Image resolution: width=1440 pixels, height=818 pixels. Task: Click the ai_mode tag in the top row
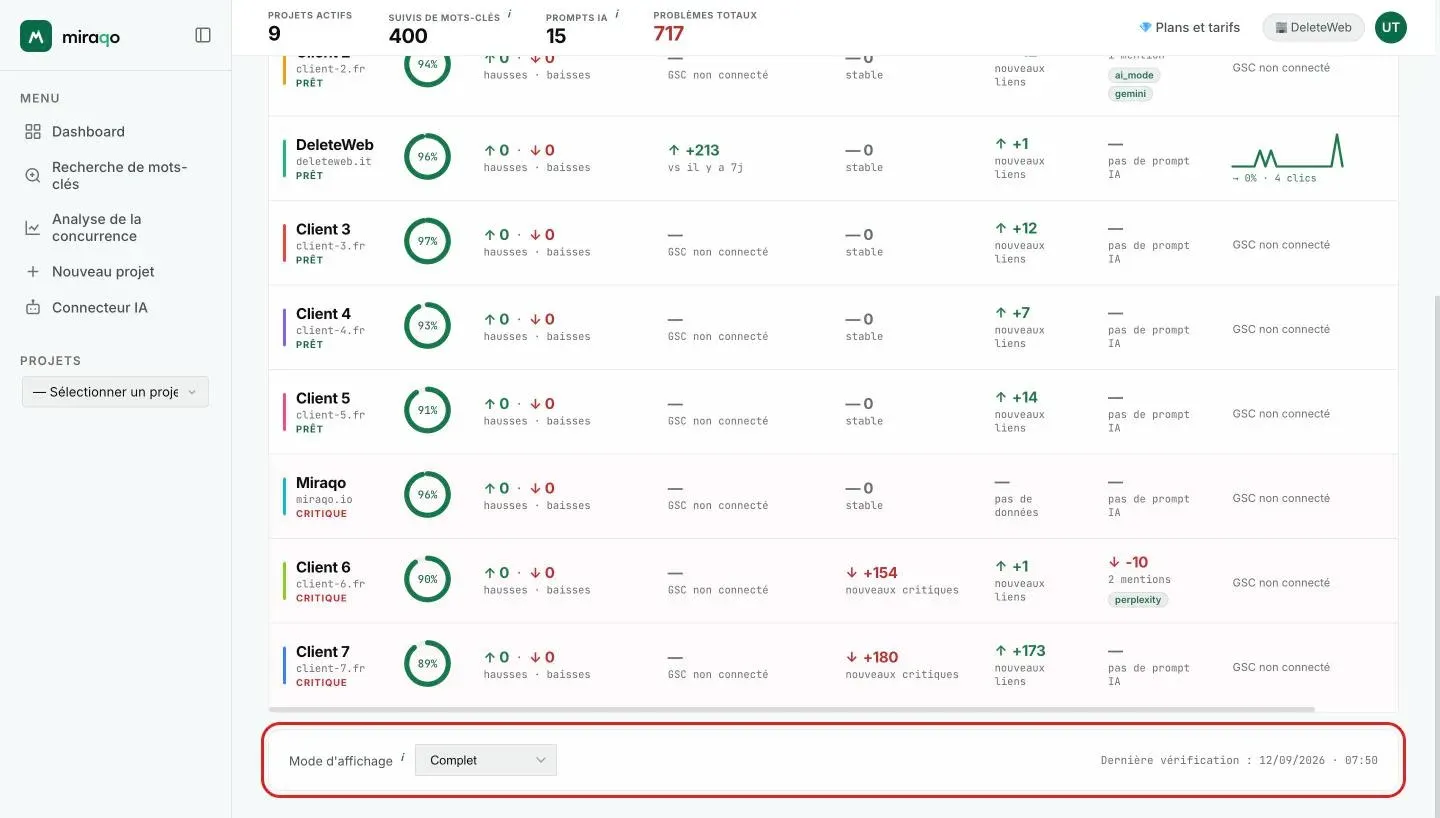(x=1134, y=75)
